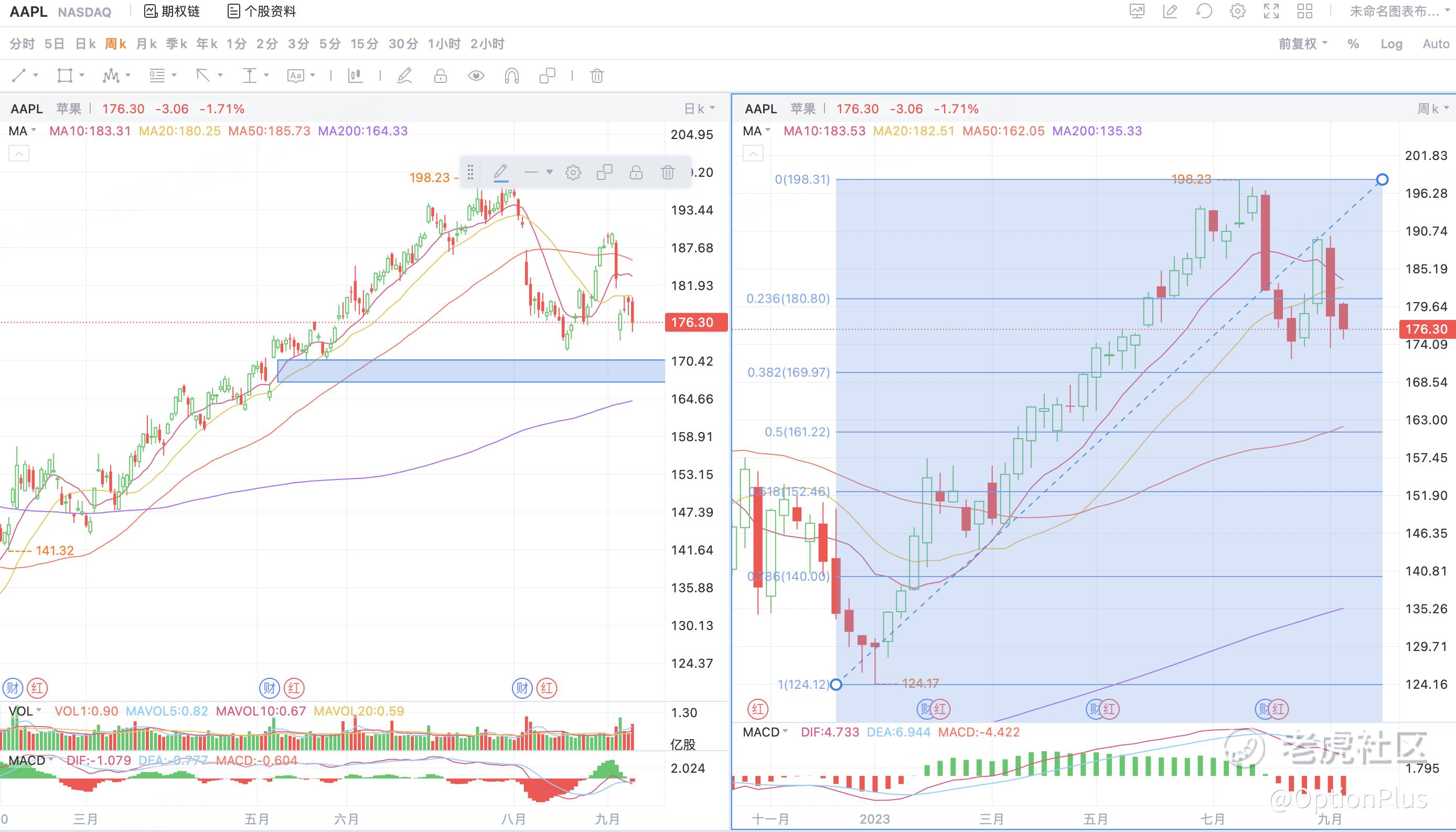Open chart settings gear at top right
The image size is (1456, 832).
(1237, 11)
